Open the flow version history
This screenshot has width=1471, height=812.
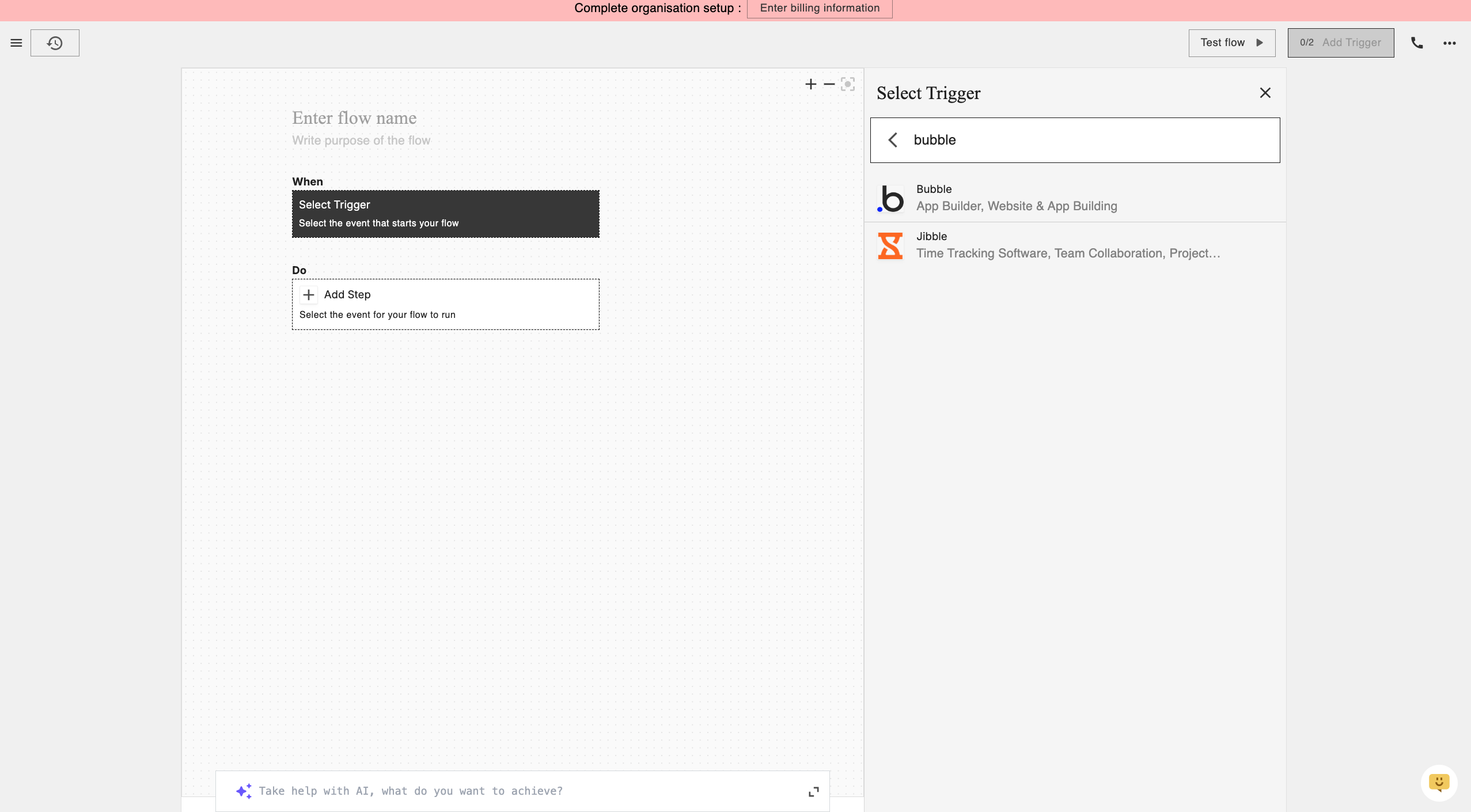tap(55, 43)
